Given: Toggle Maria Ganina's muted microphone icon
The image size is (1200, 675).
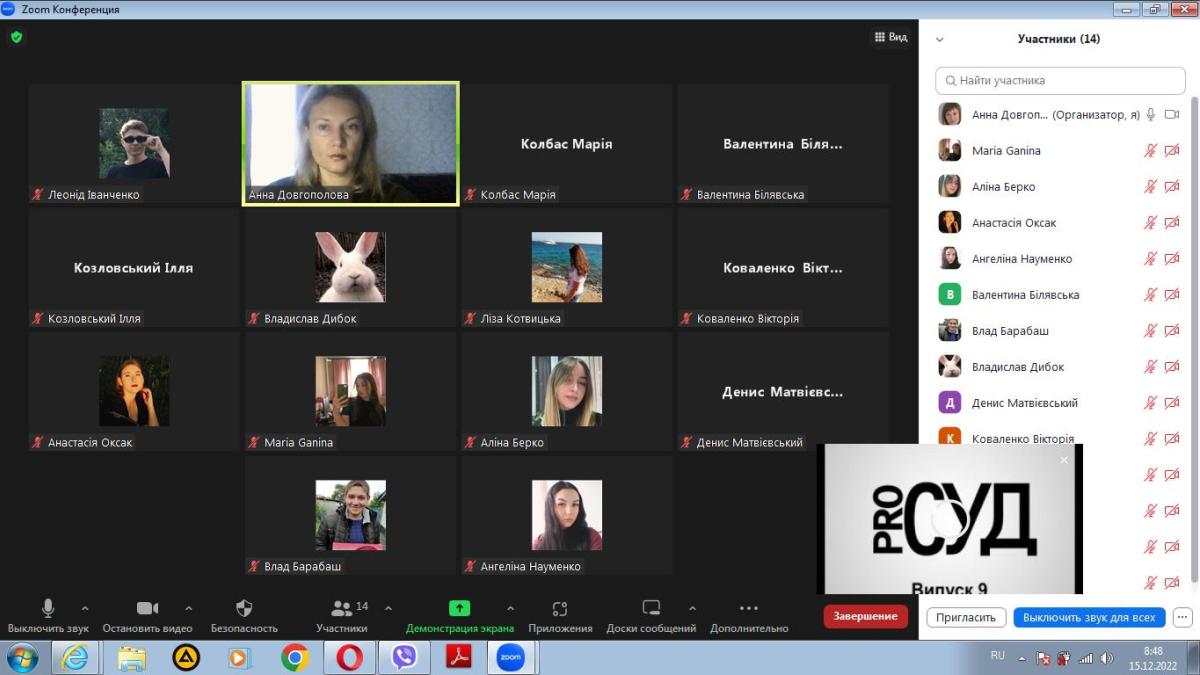Looking at the screenshot, I should coord(1151,151).
